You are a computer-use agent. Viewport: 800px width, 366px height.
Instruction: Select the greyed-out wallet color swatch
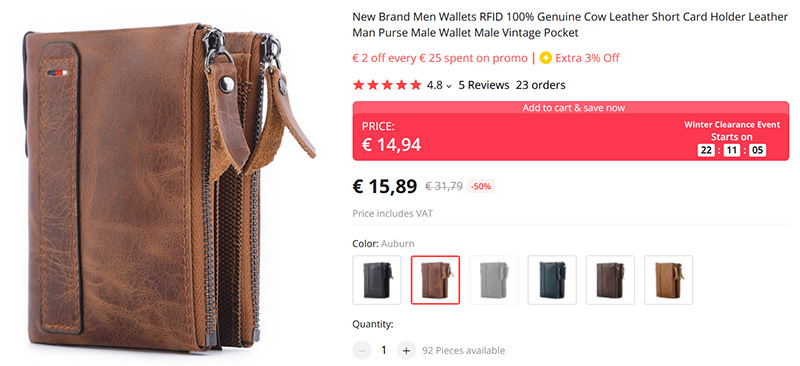pos(493,280)
